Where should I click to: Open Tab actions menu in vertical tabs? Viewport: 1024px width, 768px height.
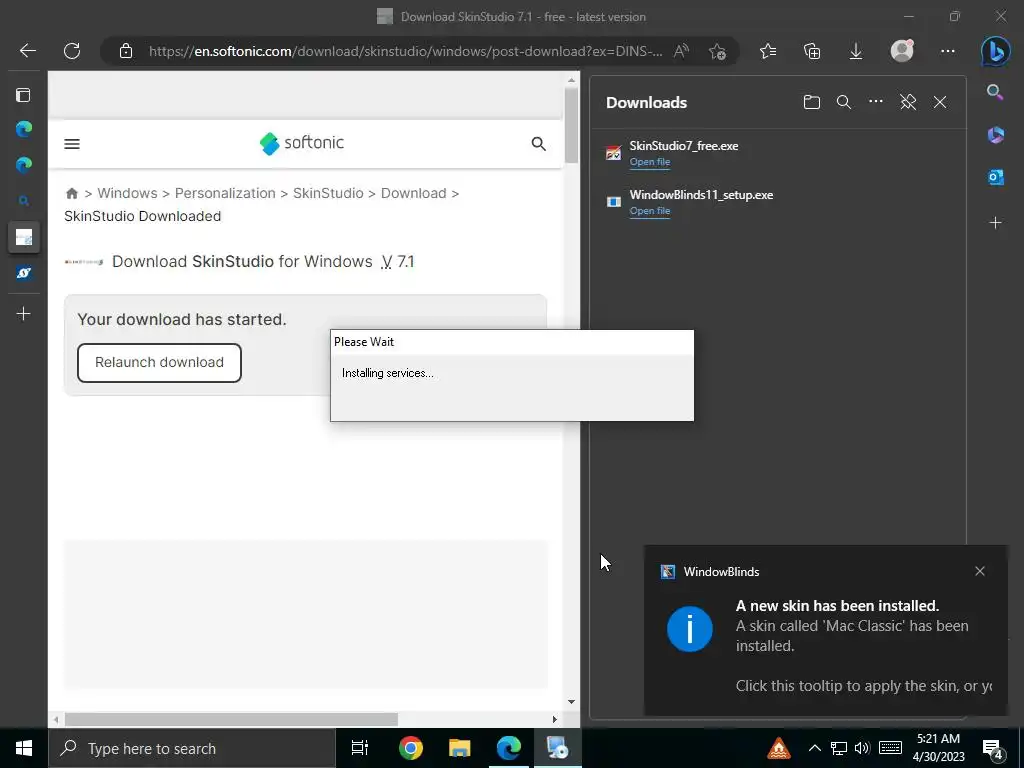(24, 95)
